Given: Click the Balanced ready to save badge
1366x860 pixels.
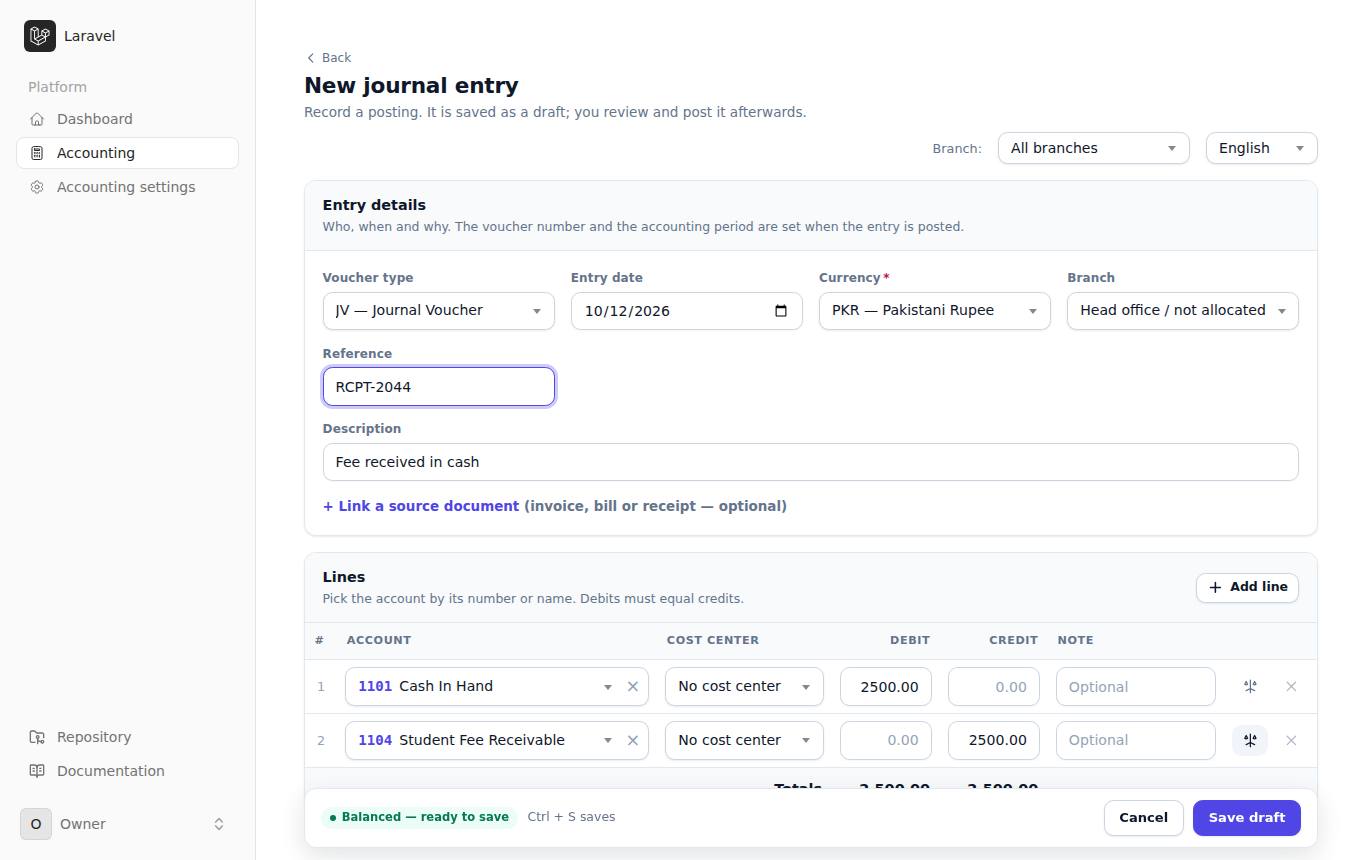Looking at the screenshot, I should pyautogui.click(x=419, y=817).
